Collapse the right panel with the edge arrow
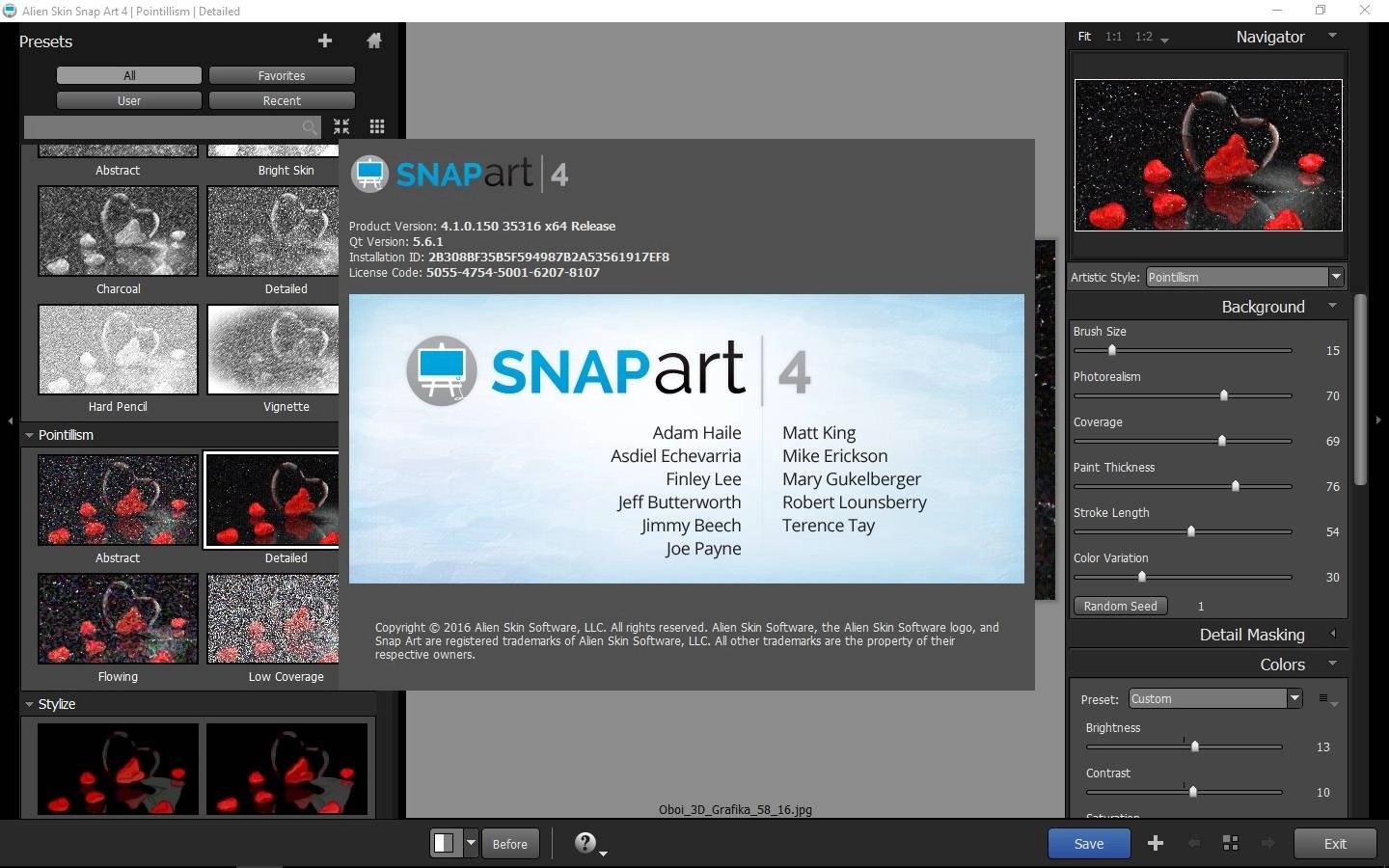Screen dimensions: 1389x868 point(1378,420)
